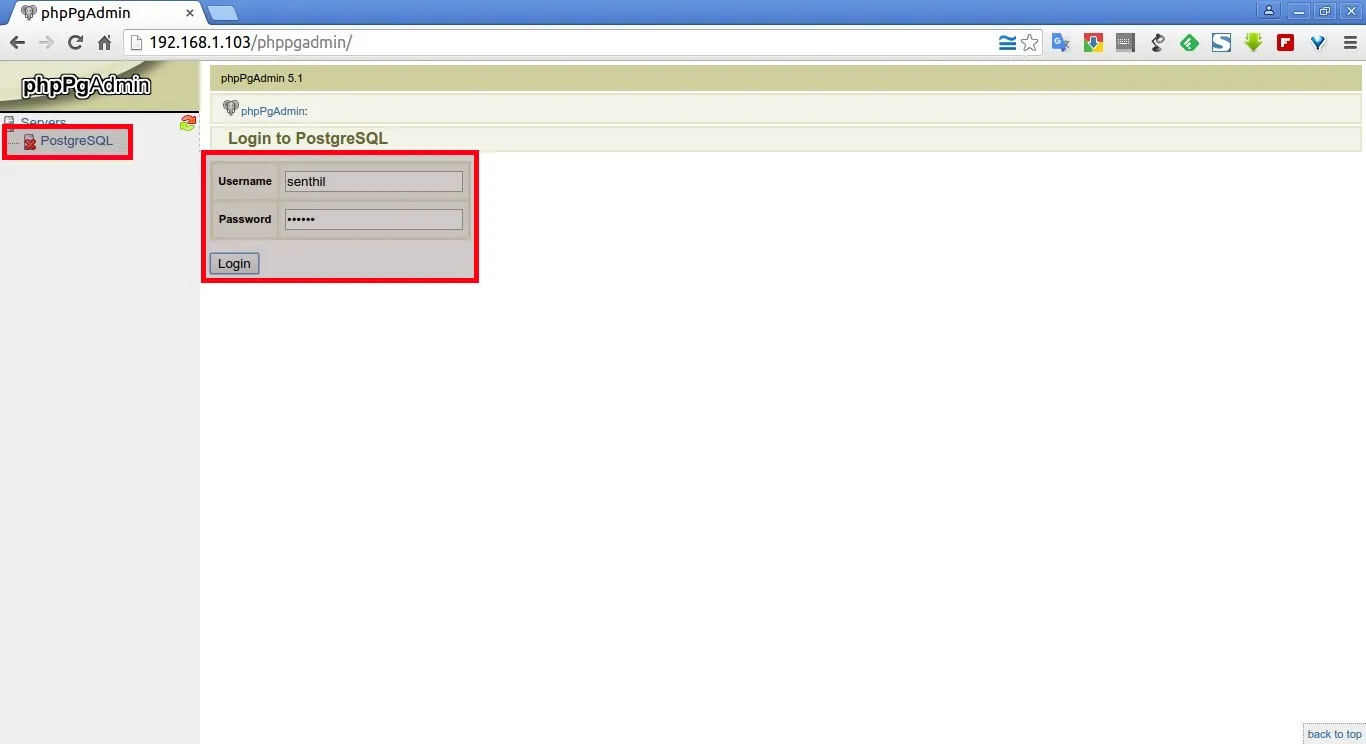1366x744 pixels.
Task: Follow the phpPgAdmin breadcrumb link
Action: click(273, 111)
